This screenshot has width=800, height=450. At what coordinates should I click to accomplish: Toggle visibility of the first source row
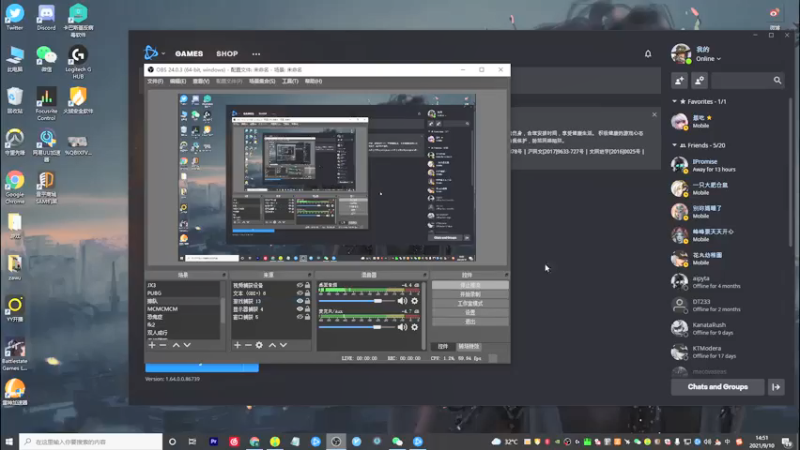300,285
